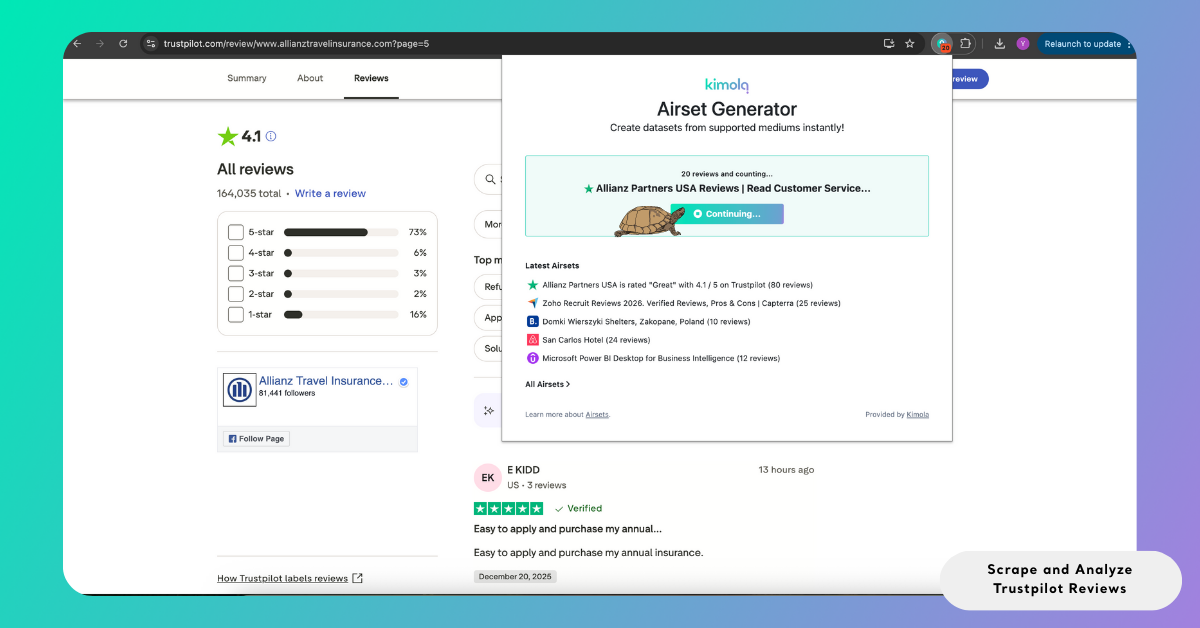Click the Kimola extension icon with badge
Viewport: 1200px width, 628px height.
tap(942, 44)
